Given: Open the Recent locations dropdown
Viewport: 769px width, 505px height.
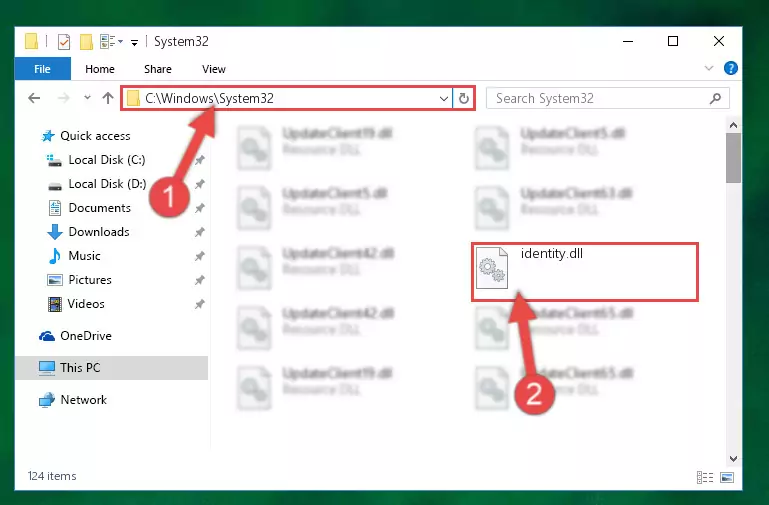Looking at the screenshot, I should [87, 98].
